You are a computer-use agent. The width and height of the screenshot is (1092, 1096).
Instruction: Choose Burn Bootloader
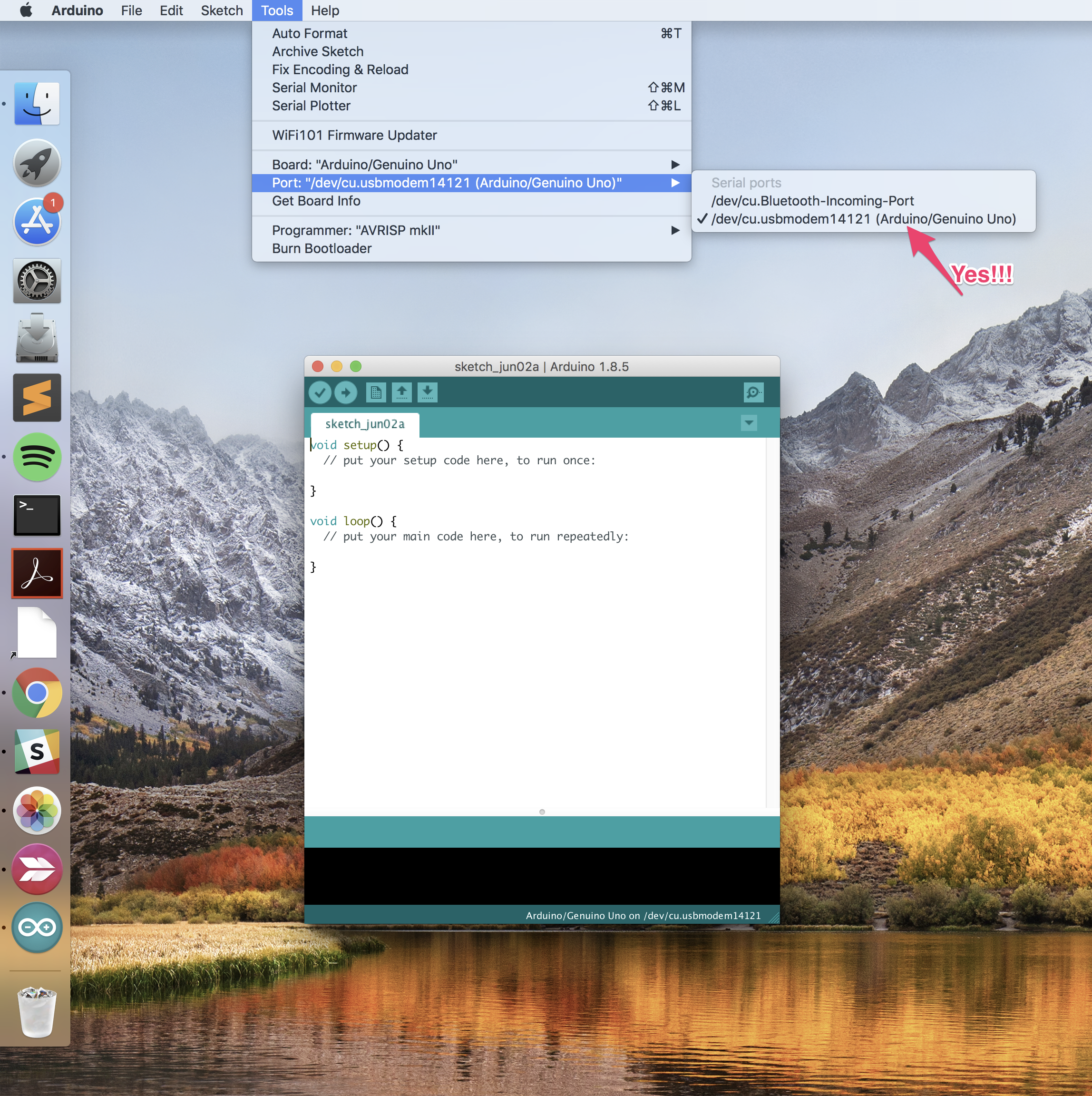click(471, 248)
